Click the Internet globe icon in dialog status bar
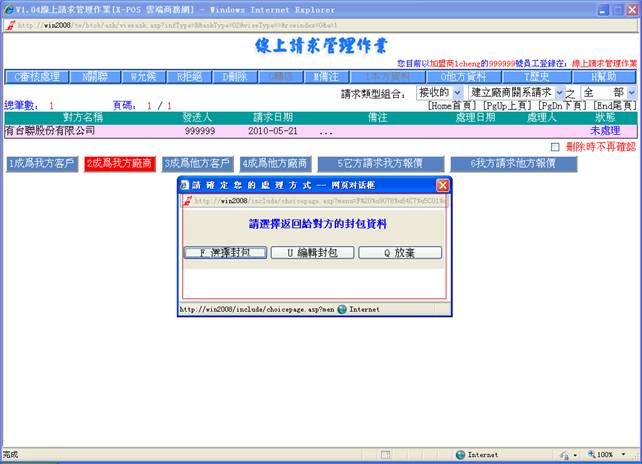 (342, 310)
